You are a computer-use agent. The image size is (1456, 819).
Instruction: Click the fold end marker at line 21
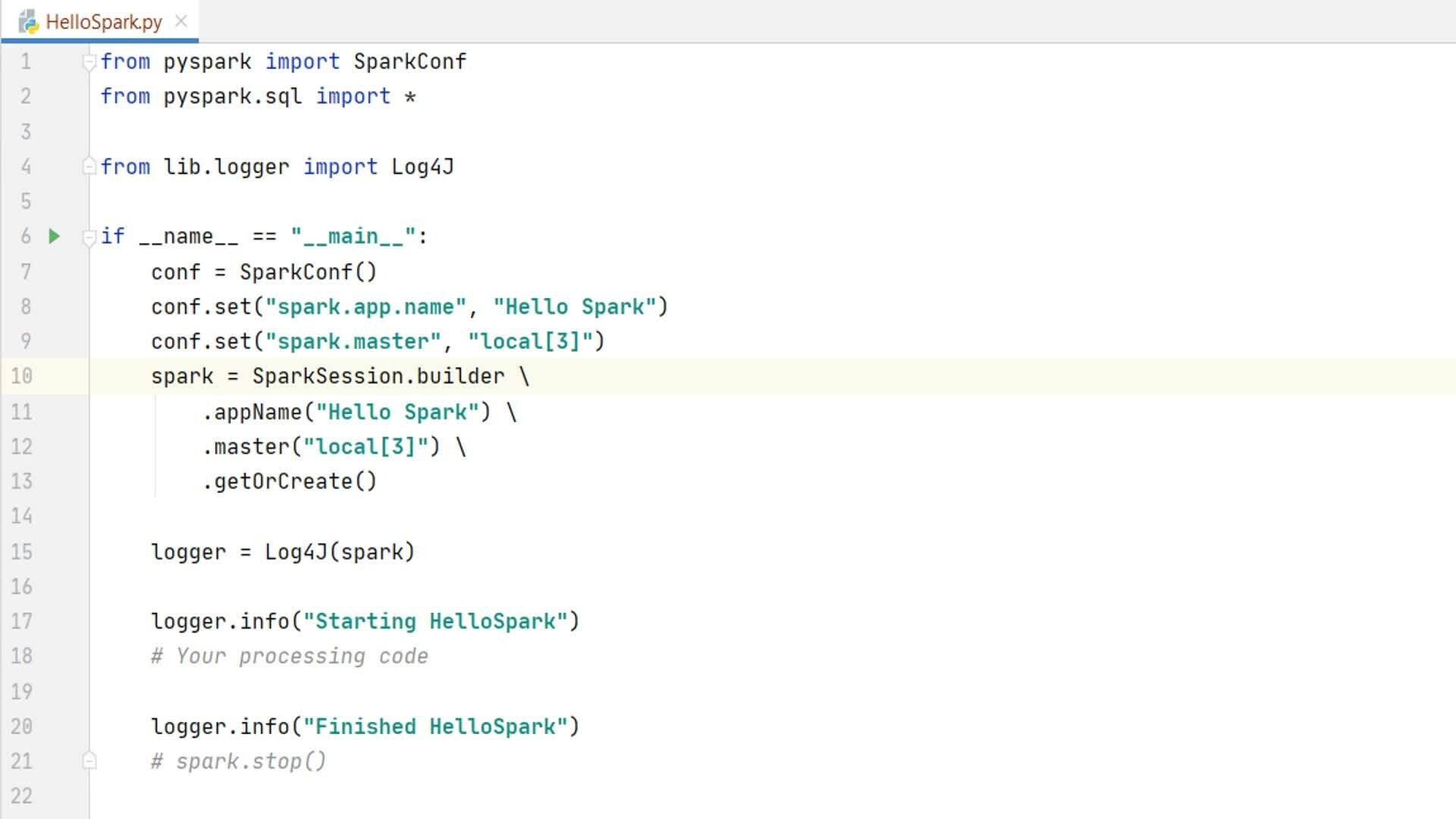89,761
